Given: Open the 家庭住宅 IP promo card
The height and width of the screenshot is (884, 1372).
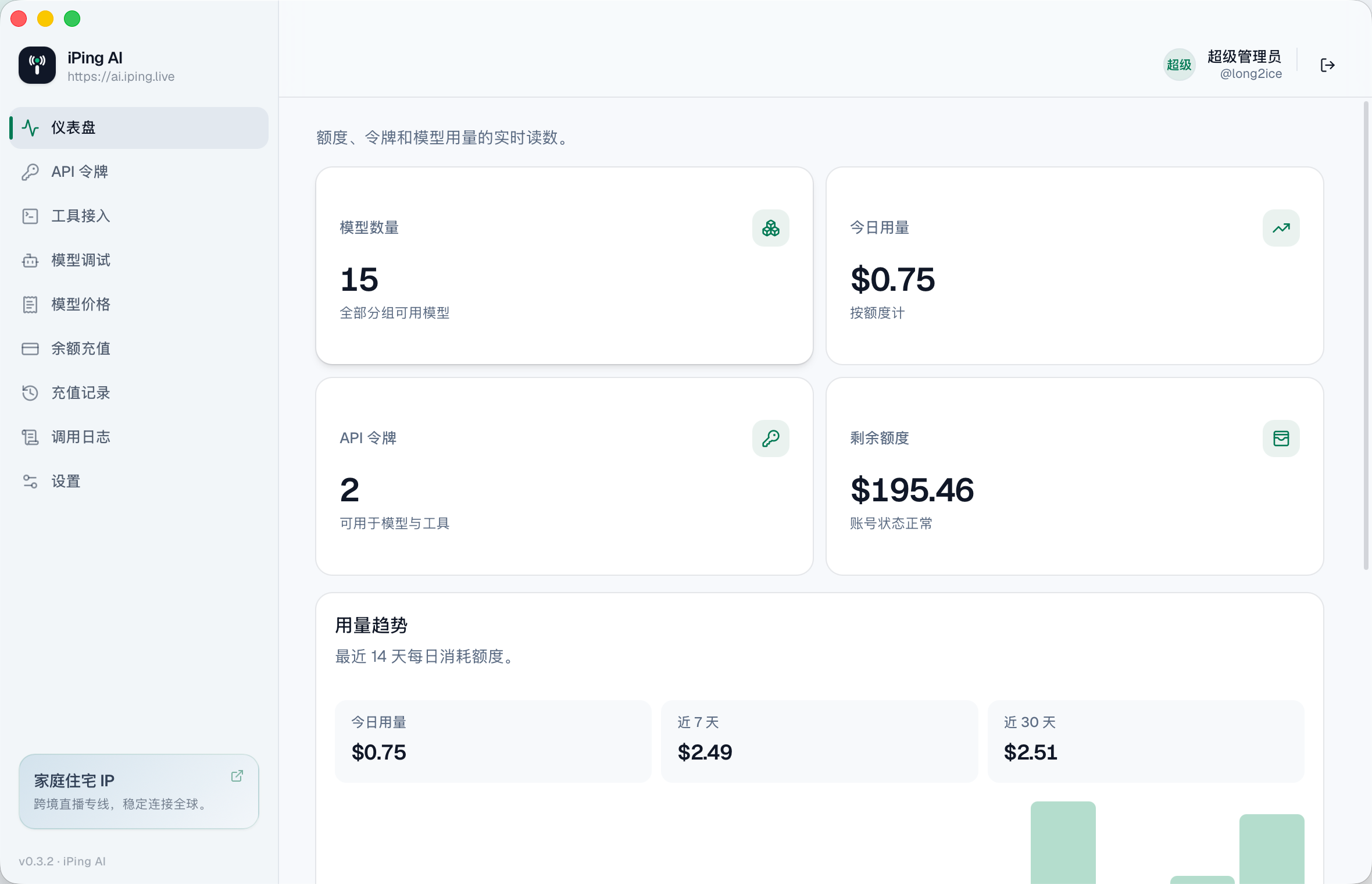Looking at the screenshot, I should pyautogui.click(x=139, y=792).
